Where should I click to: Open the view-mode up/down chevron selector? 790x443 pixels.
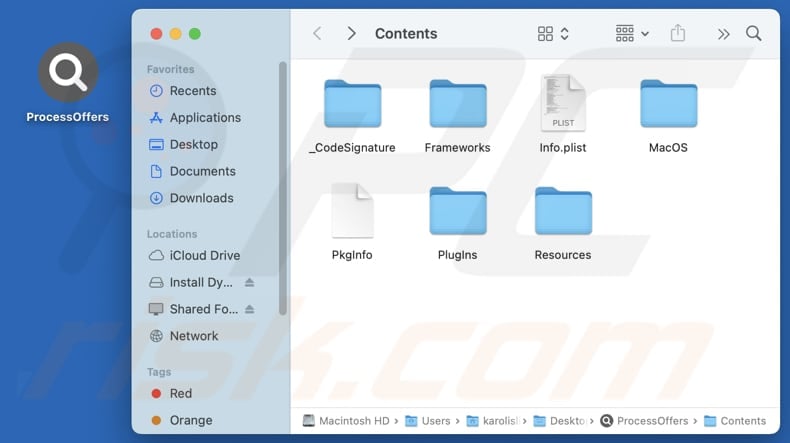pos(565,34)
